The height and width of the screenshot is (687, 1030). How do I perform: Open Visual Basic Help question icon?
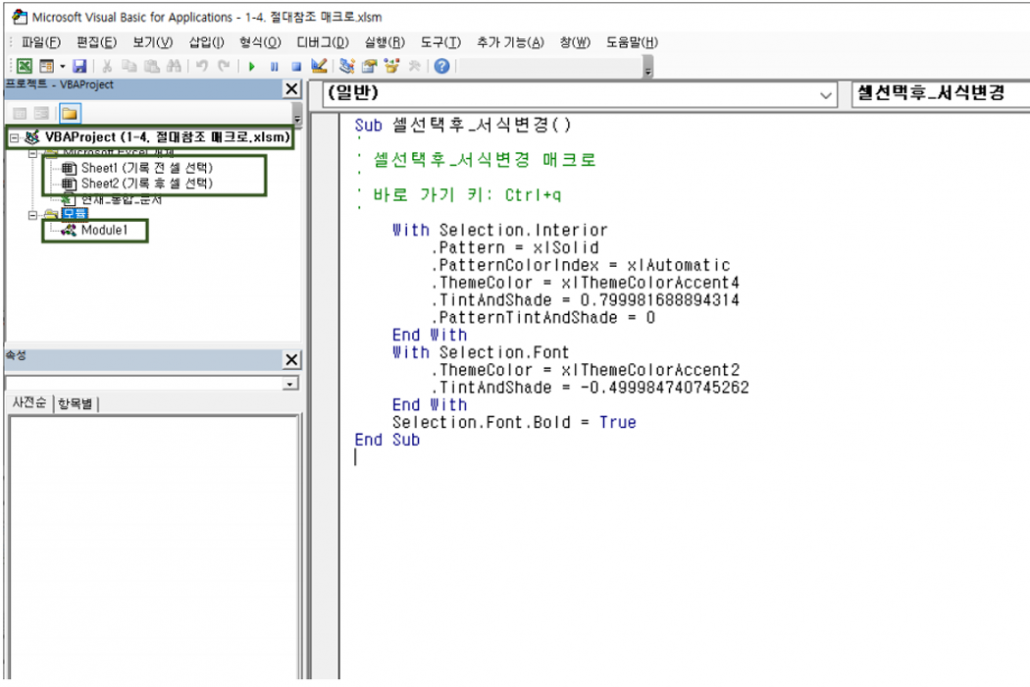click(x=442, y=66)
